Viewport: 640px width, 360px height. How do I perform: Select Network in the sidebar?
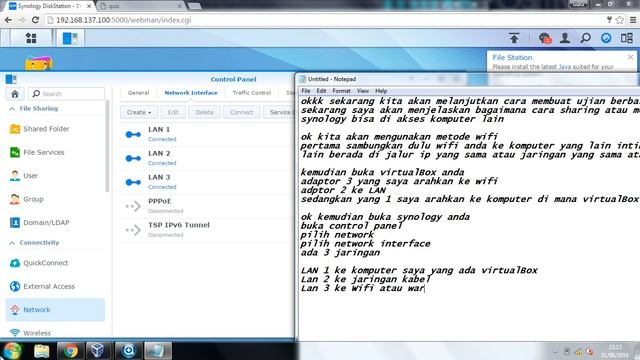click(55, 310)
